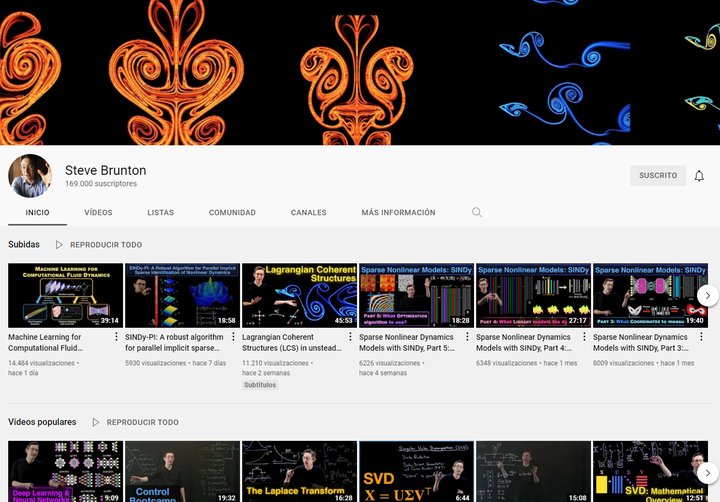Image resolution: width=720 pixels, height=502 pixels.
Task: Click the notification bell icon
Action: 699,176
